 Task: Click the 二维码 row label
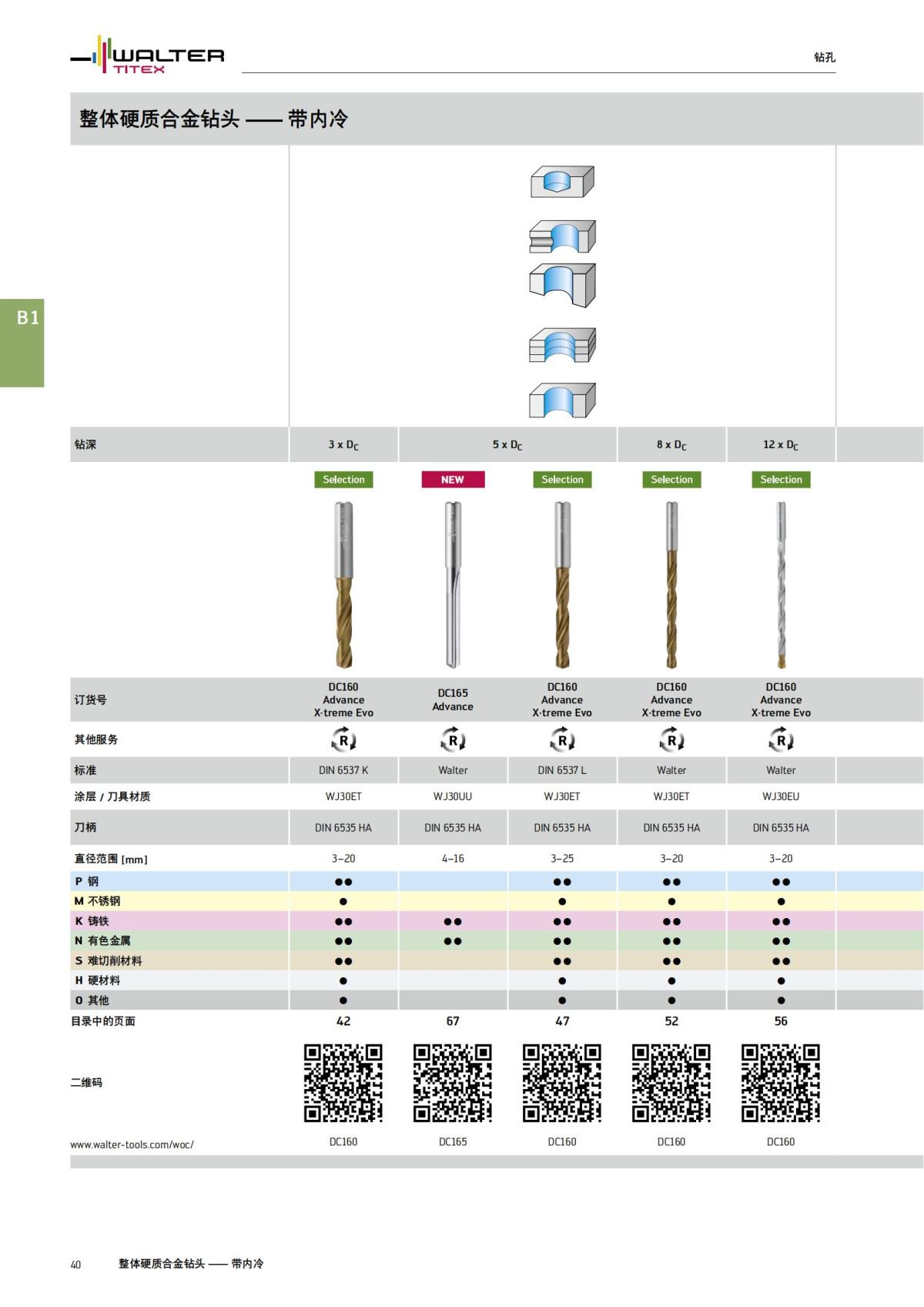pos(86,1082)
